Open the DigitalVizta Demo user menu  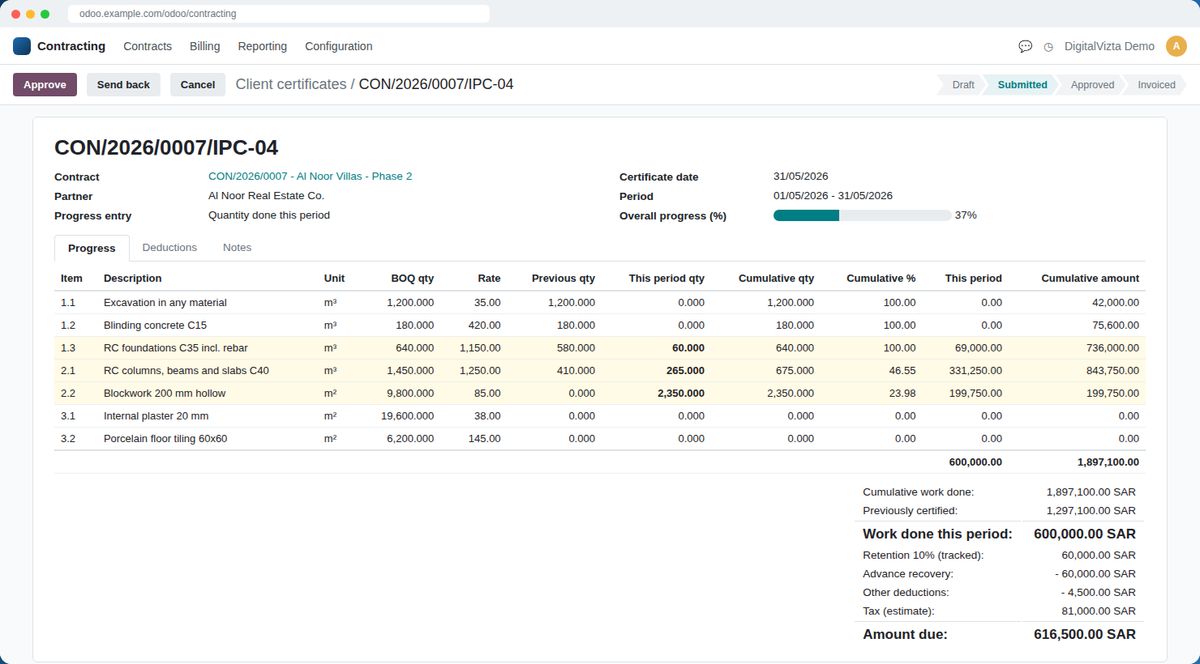(1109, 46)
